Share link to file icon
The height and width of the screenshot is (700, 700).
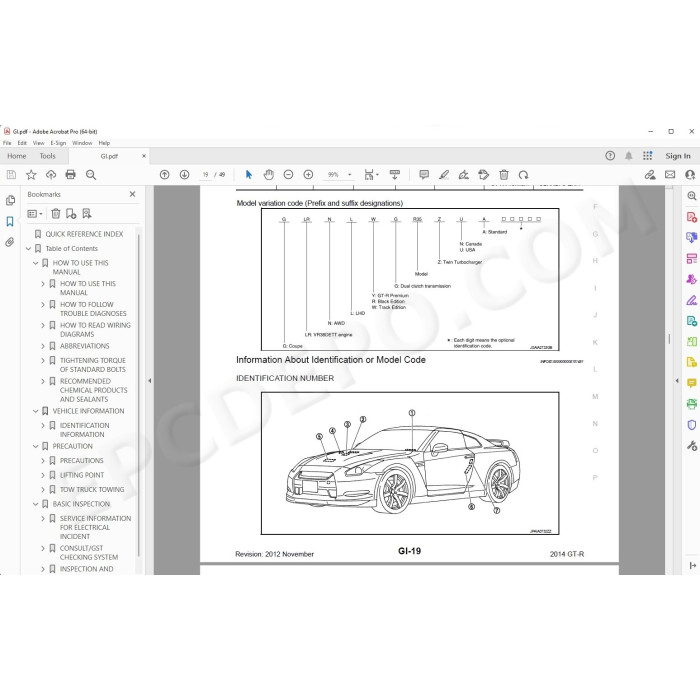click(x=650, y=175)
